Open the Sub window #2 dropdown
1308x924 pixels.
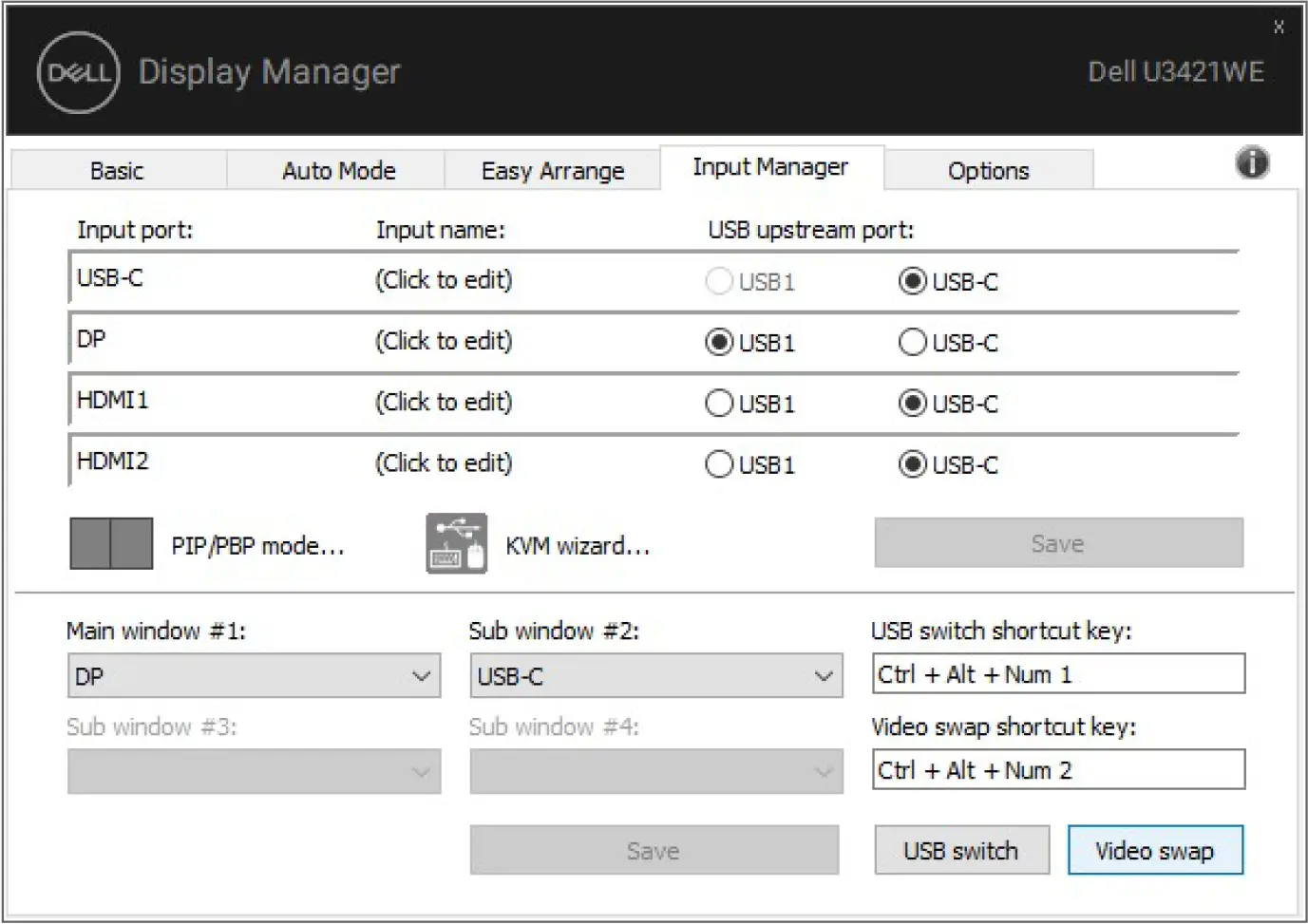pos(655,676)
